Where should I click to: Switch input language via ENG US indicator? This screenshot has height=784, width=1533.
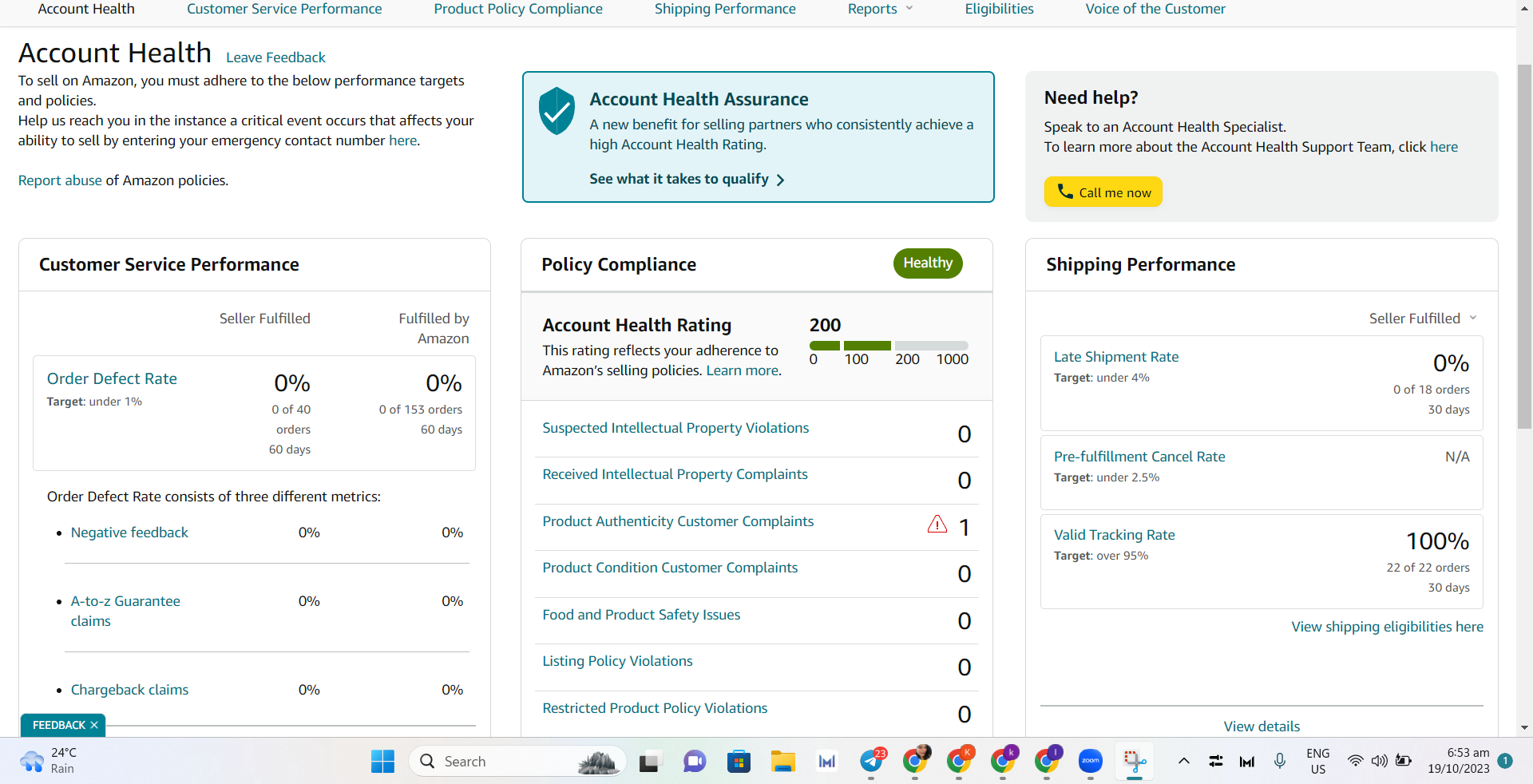point(1318,761)
